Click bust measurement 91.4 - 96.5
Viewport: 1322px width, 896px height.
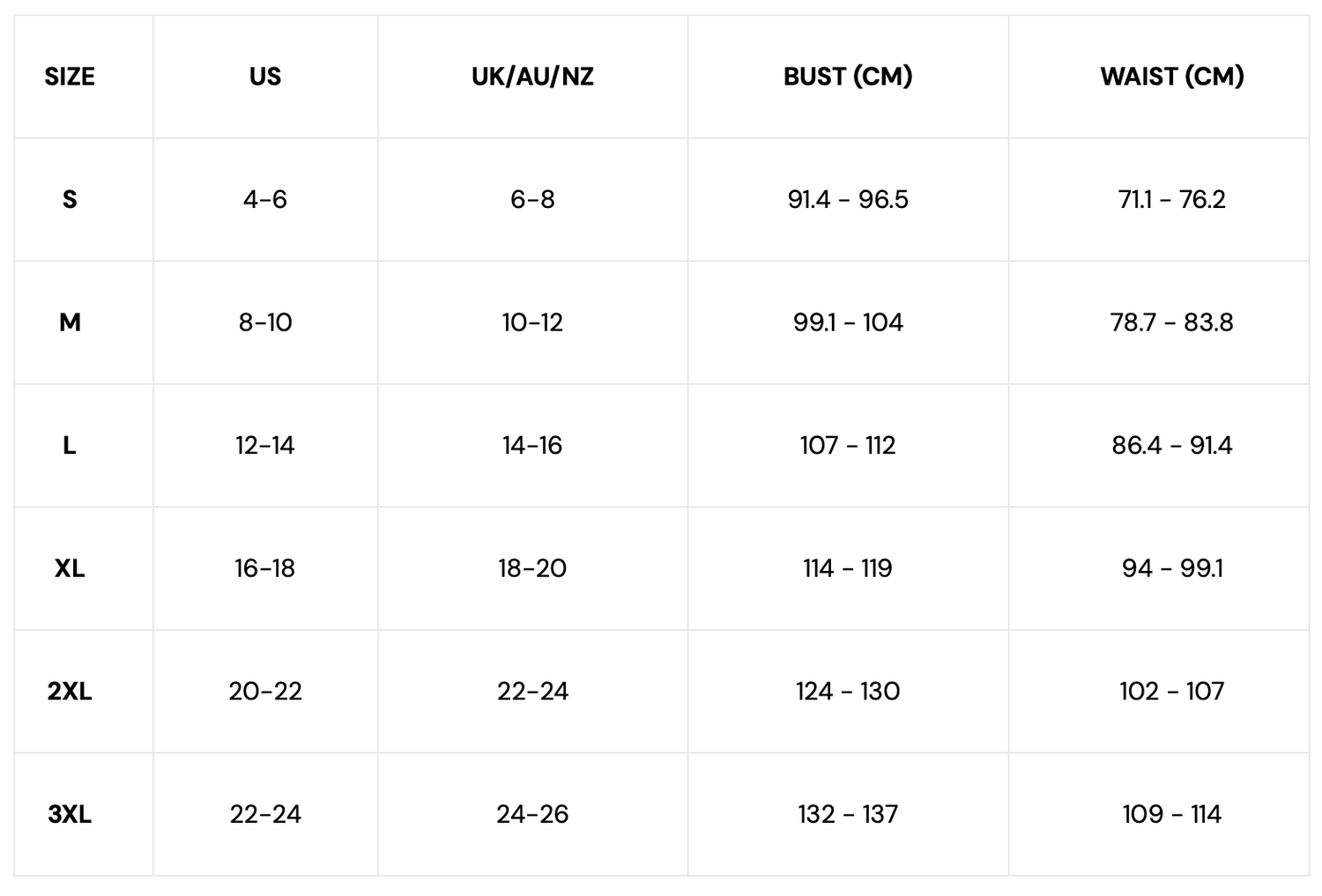click(848, 200)
